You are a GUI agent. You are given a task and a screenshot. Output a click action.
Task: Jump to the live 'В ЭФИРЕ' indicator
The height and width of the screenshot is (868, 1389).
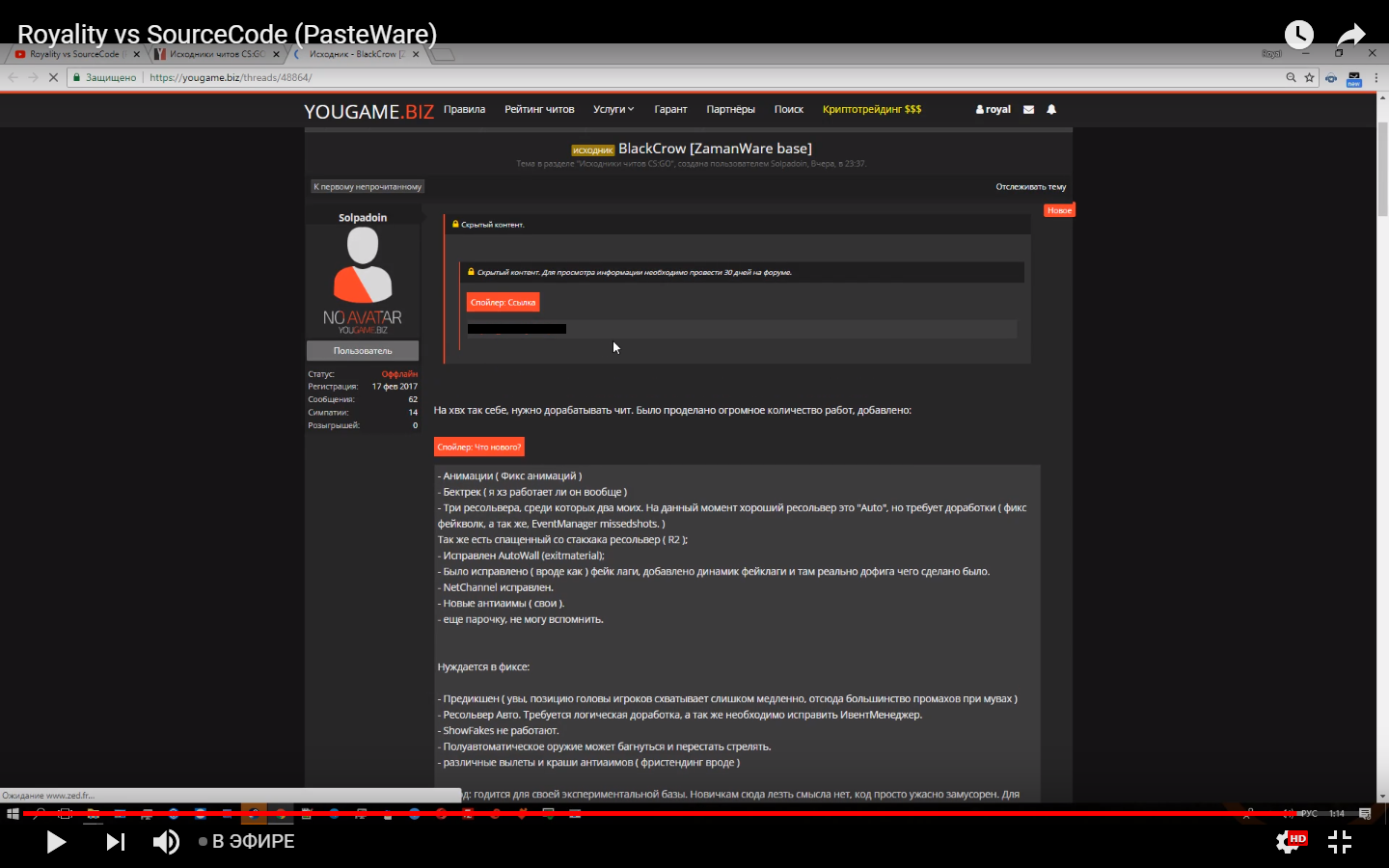point(247,842)
